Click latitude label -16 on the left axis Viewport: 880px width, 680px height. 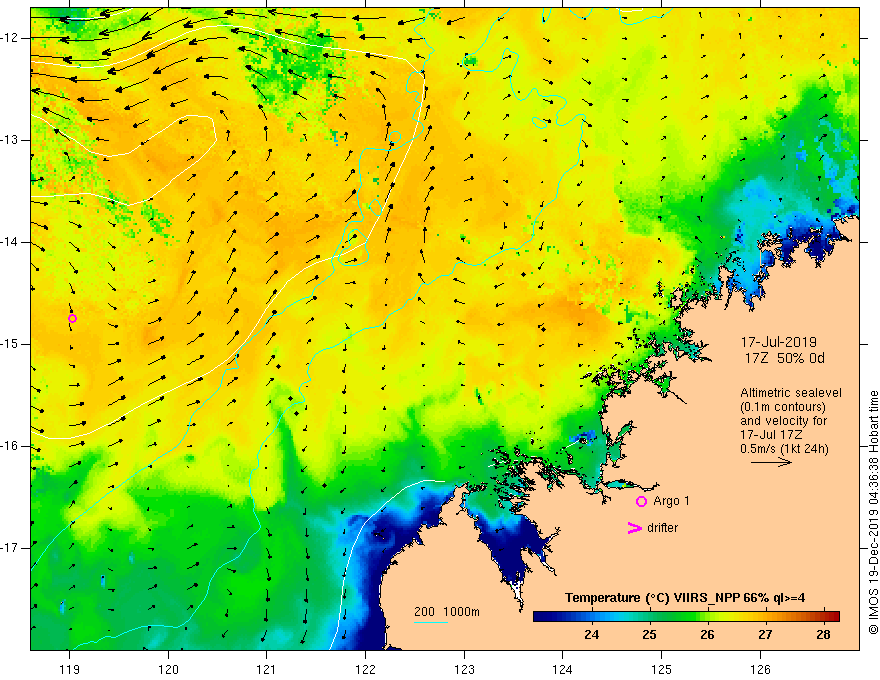[x=10, y=446]
